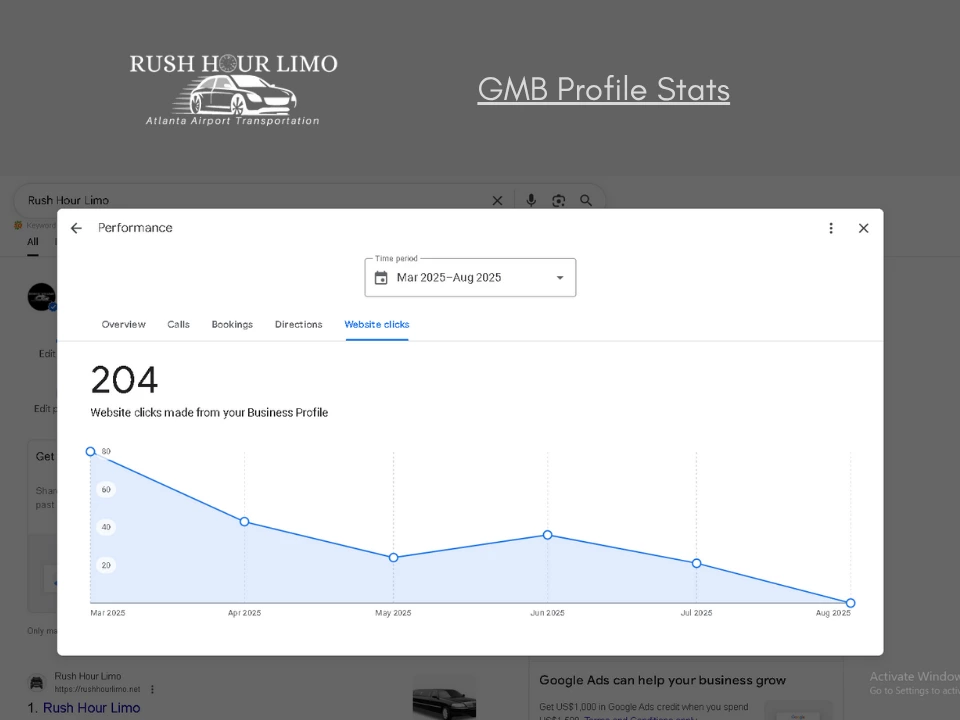This screenshot has height=720, width=960.
Task: Open the Directions tab
Action: click(298, 324)
